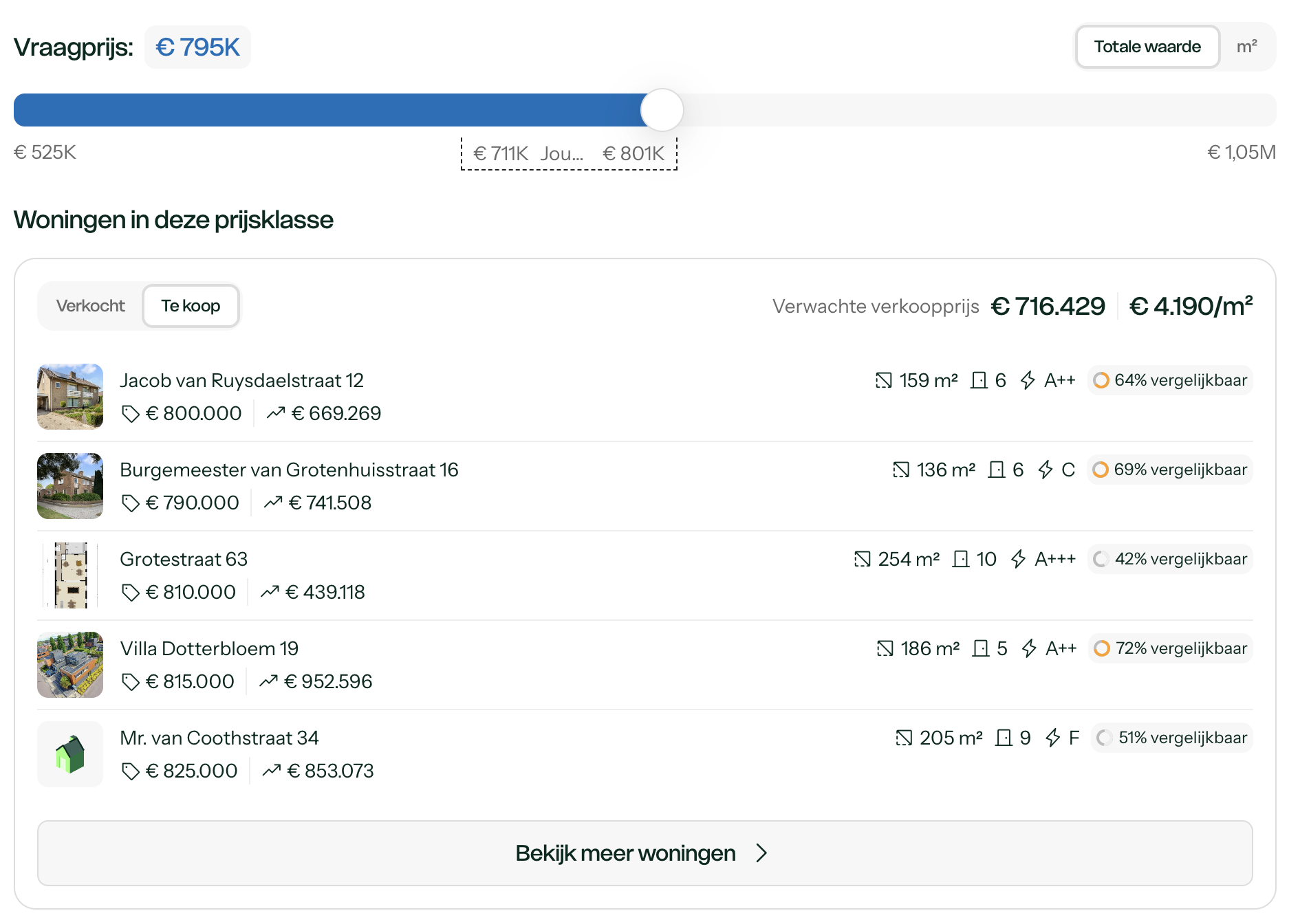Click energy label lightning icon beside F
This screenshot has height=924, width=1289.
click(1052, 738)
